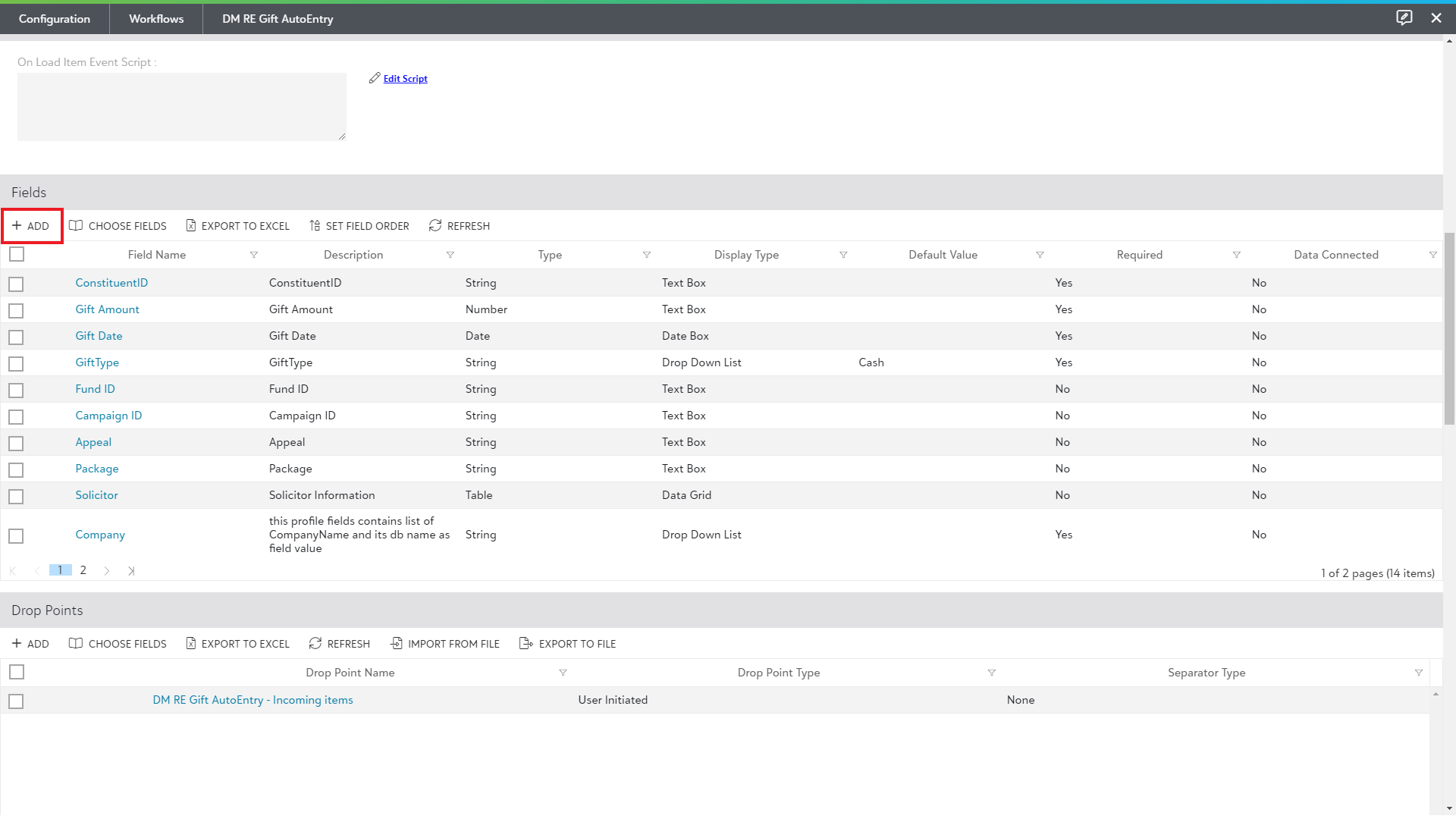Go to last page of Fields grid
The width and height of the screenshot is (1456, 819).
click(131, 571)
